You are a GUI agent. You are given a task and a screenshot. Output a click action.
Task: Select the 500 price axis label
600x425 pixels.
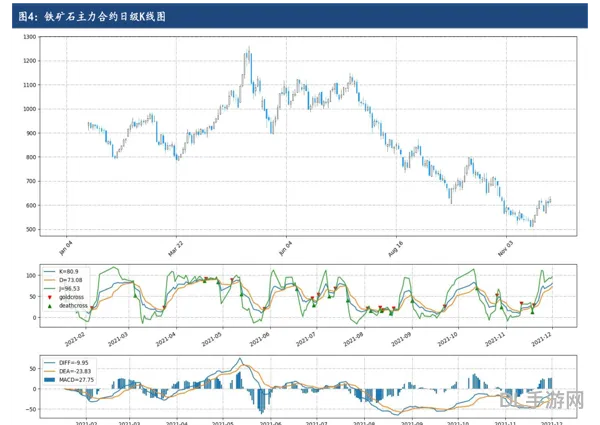31,230
